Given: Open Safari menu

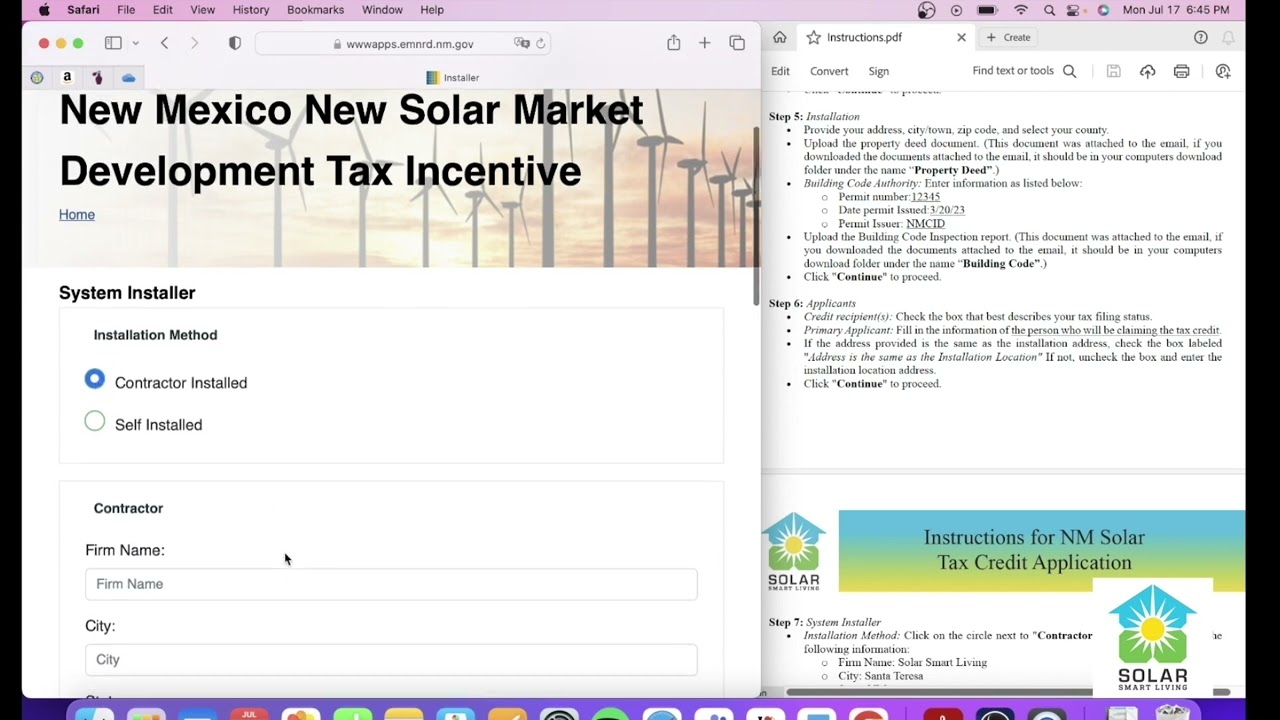Looking at the screenshot, I should pos(83,10).
